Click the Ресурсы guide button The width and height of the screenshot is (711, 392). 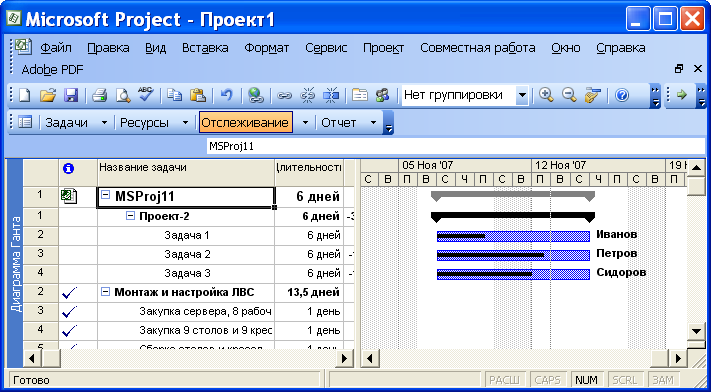pos(144,123)
